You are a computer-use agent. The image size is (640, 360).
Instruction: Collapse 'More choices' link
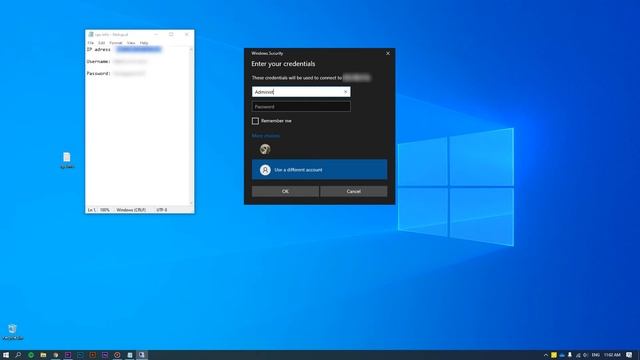coord(266,136)
